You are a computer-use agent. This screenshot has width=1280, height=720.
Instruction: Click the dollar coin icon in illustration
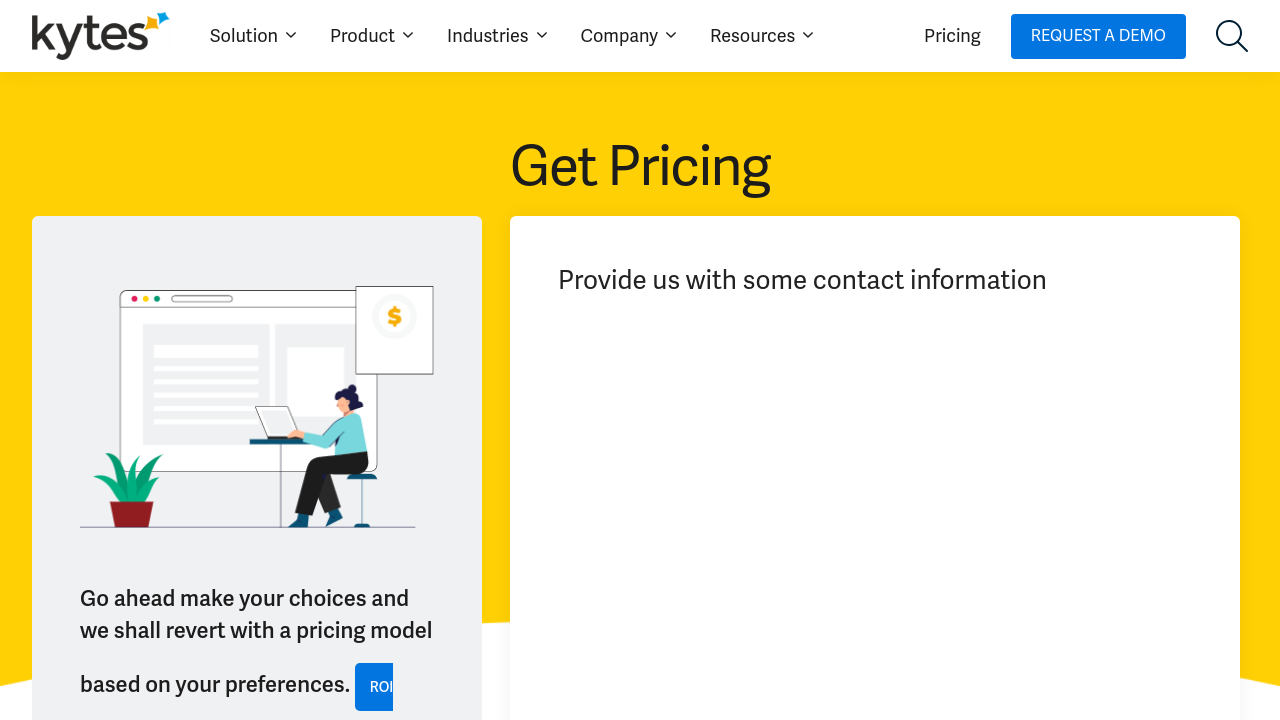click(394, 317)
